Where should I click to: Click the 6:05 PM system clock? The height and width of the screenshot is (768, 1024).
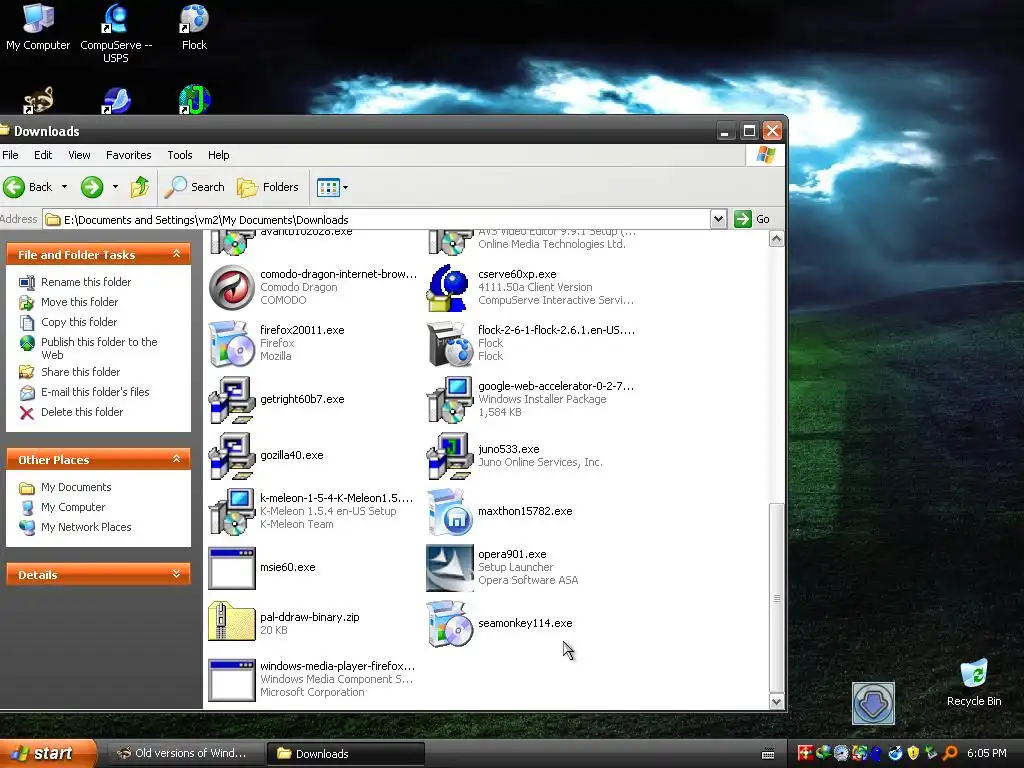986,754
